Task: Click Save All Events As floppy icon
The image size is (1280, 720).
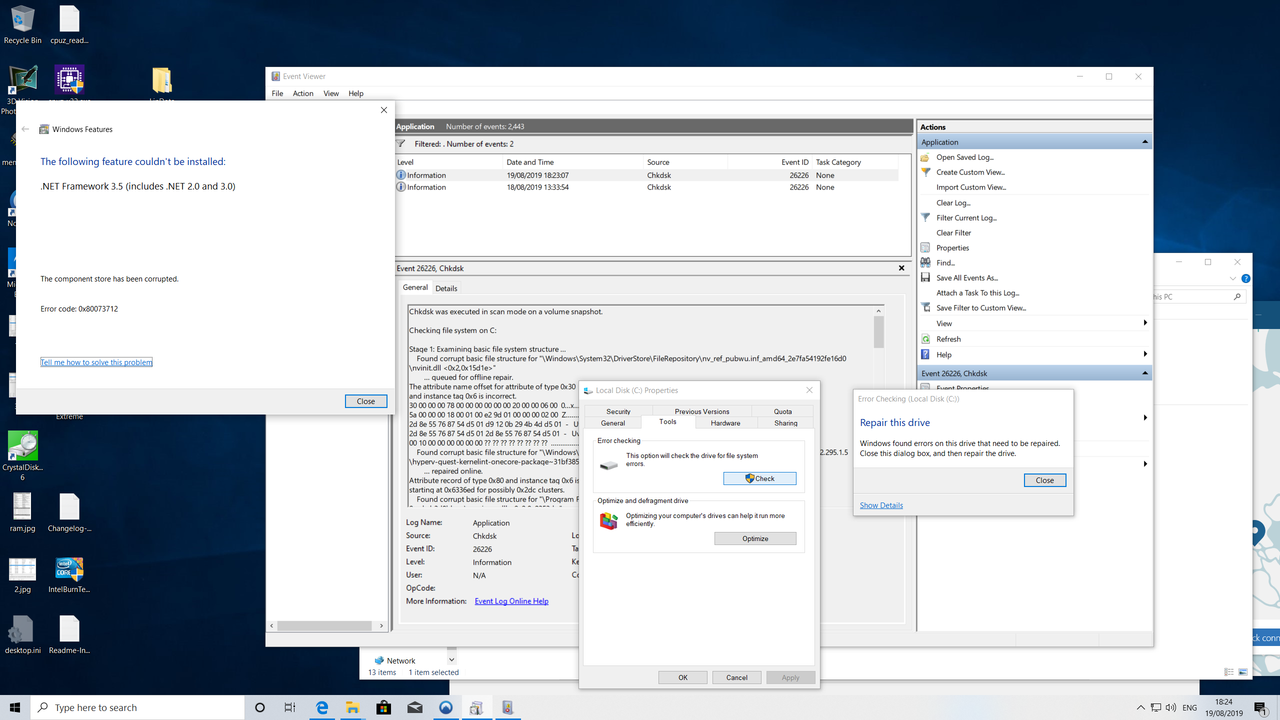Action: coord(926,277)
